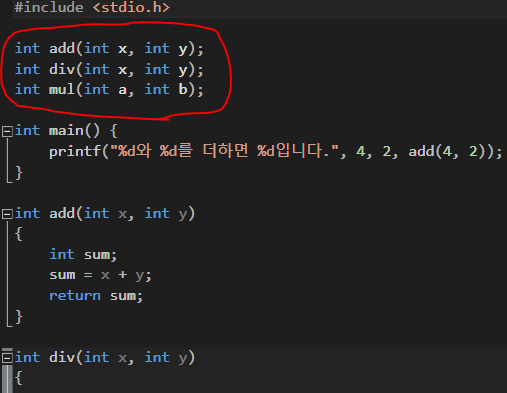
Task: Click 'div' in the div prototype declaration
Action: [62, 69]
